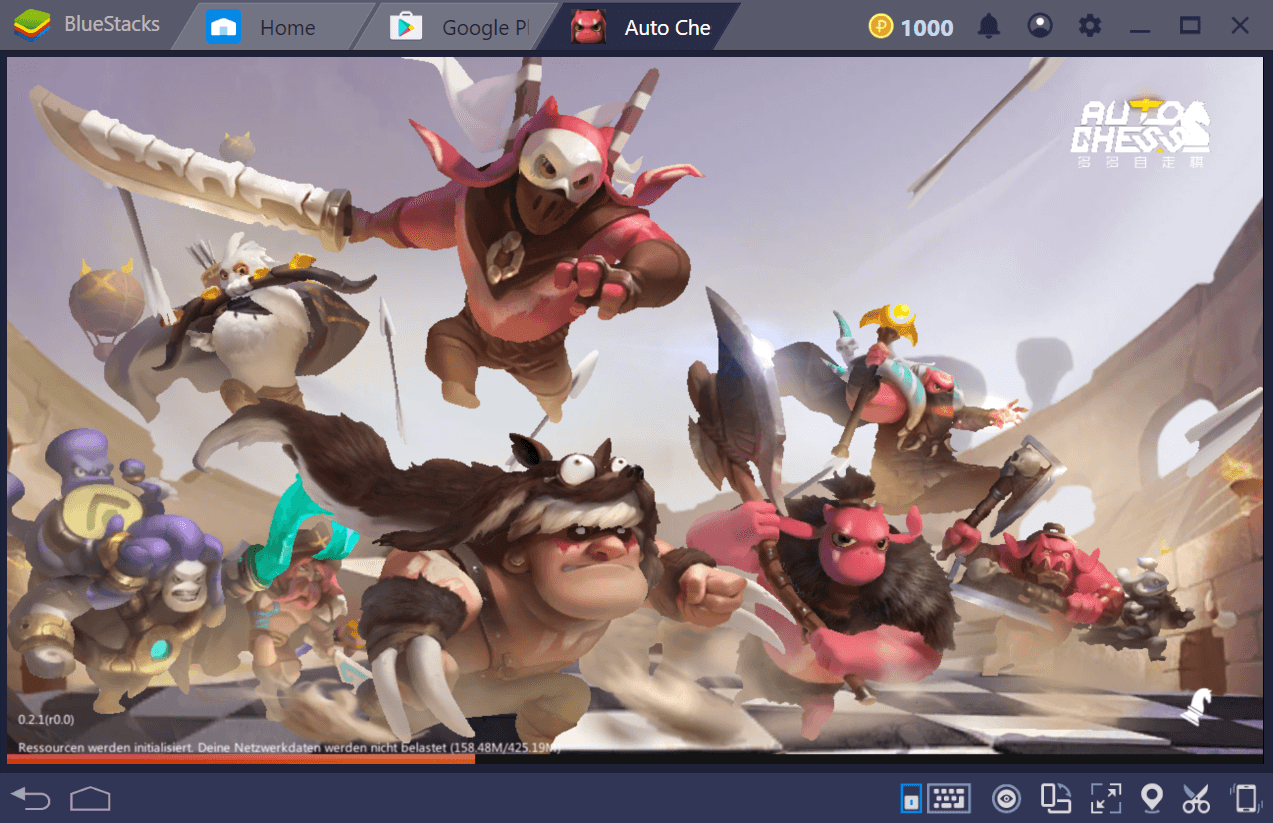Viewport: 1273px width, 823px height.
Task: Open the user account icon
Action: click(1040, 26)
